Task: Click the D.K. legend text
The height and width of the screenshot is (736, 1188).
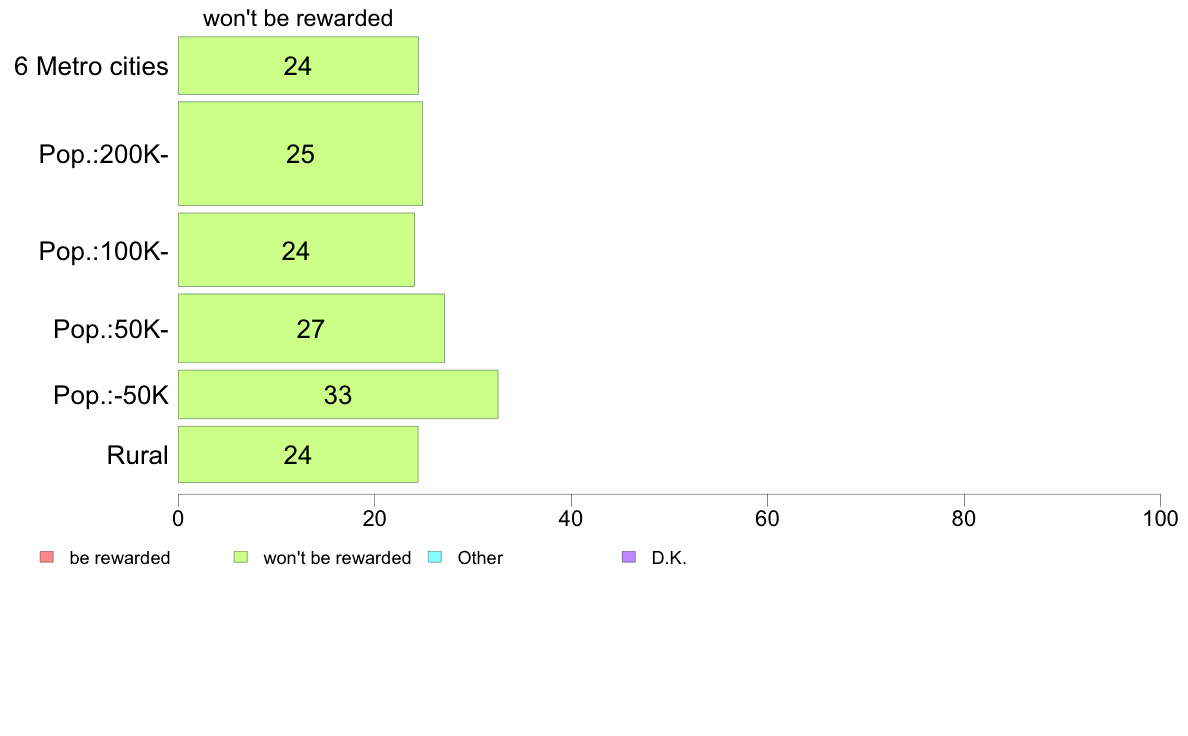Action: click(x=669, y=558)
